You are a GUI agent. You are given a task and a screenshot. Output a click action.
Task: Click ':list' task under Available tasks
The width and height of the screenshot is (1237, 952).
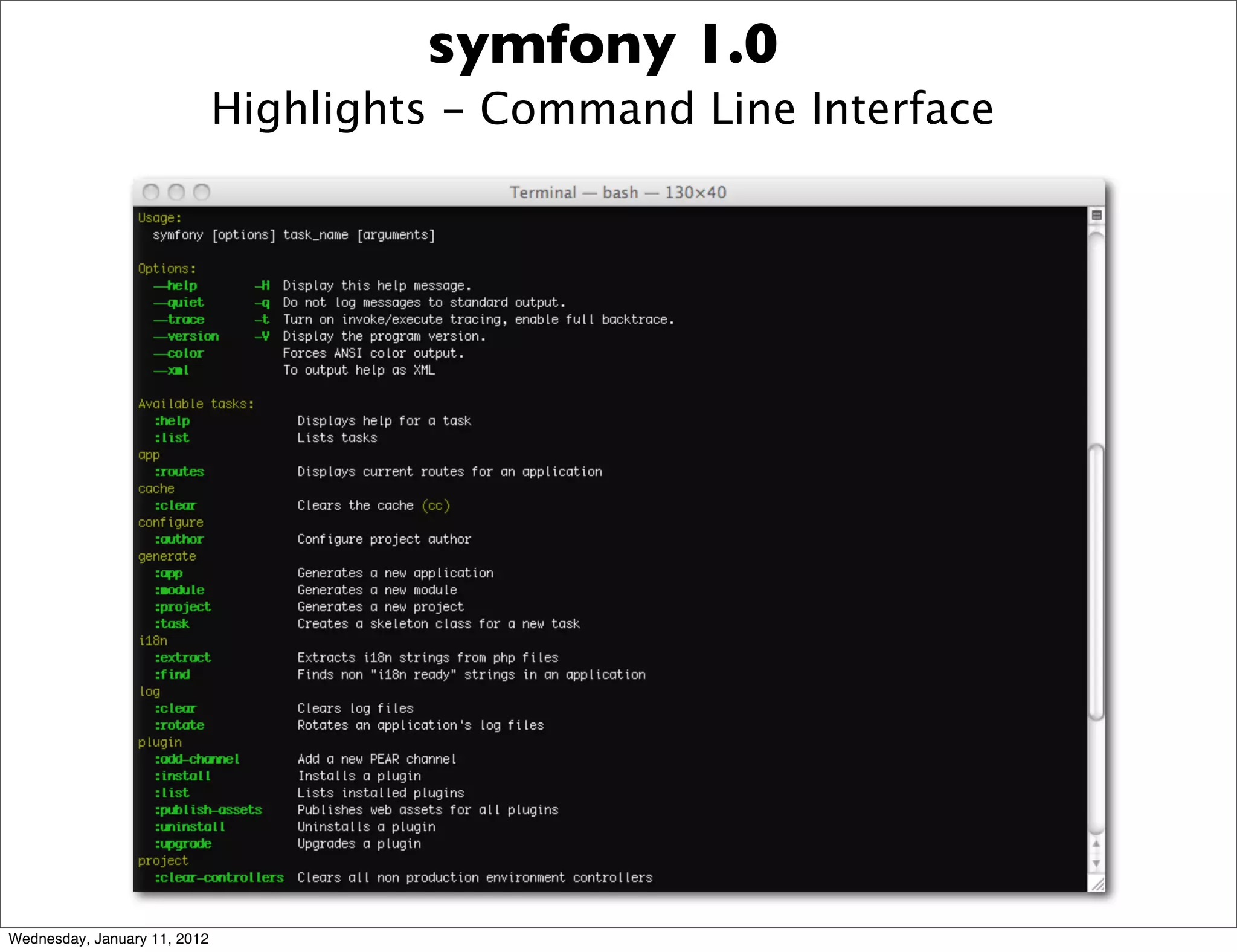point(172,438)
